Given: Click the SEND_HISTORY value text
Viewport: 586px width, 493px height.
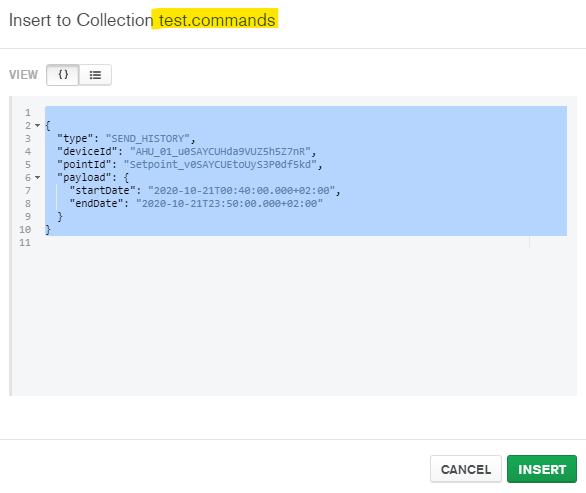Looking at the screenshot, I should 148,139.
